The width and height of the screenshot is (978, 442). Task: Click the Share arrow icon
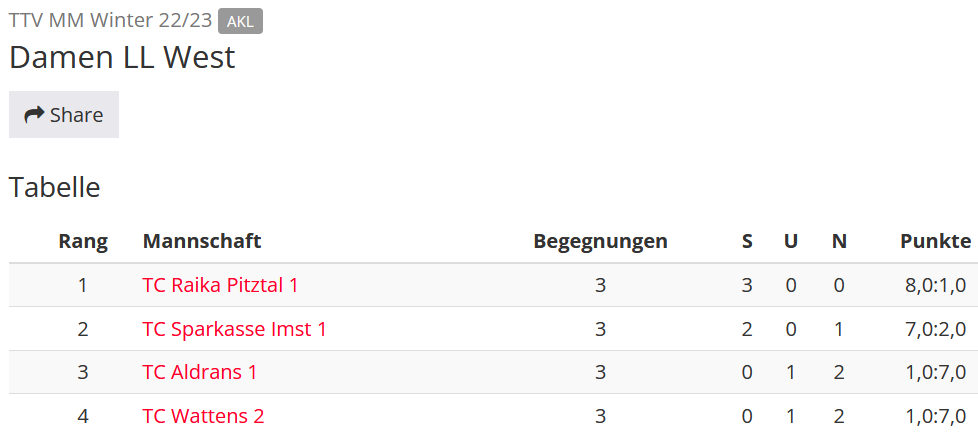[34, 115]
